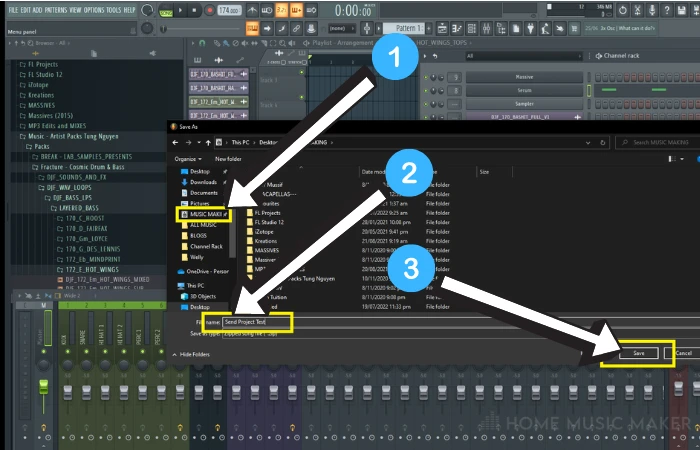Open the VIEW menu
700x450 pixels.
tap(75, 10)
